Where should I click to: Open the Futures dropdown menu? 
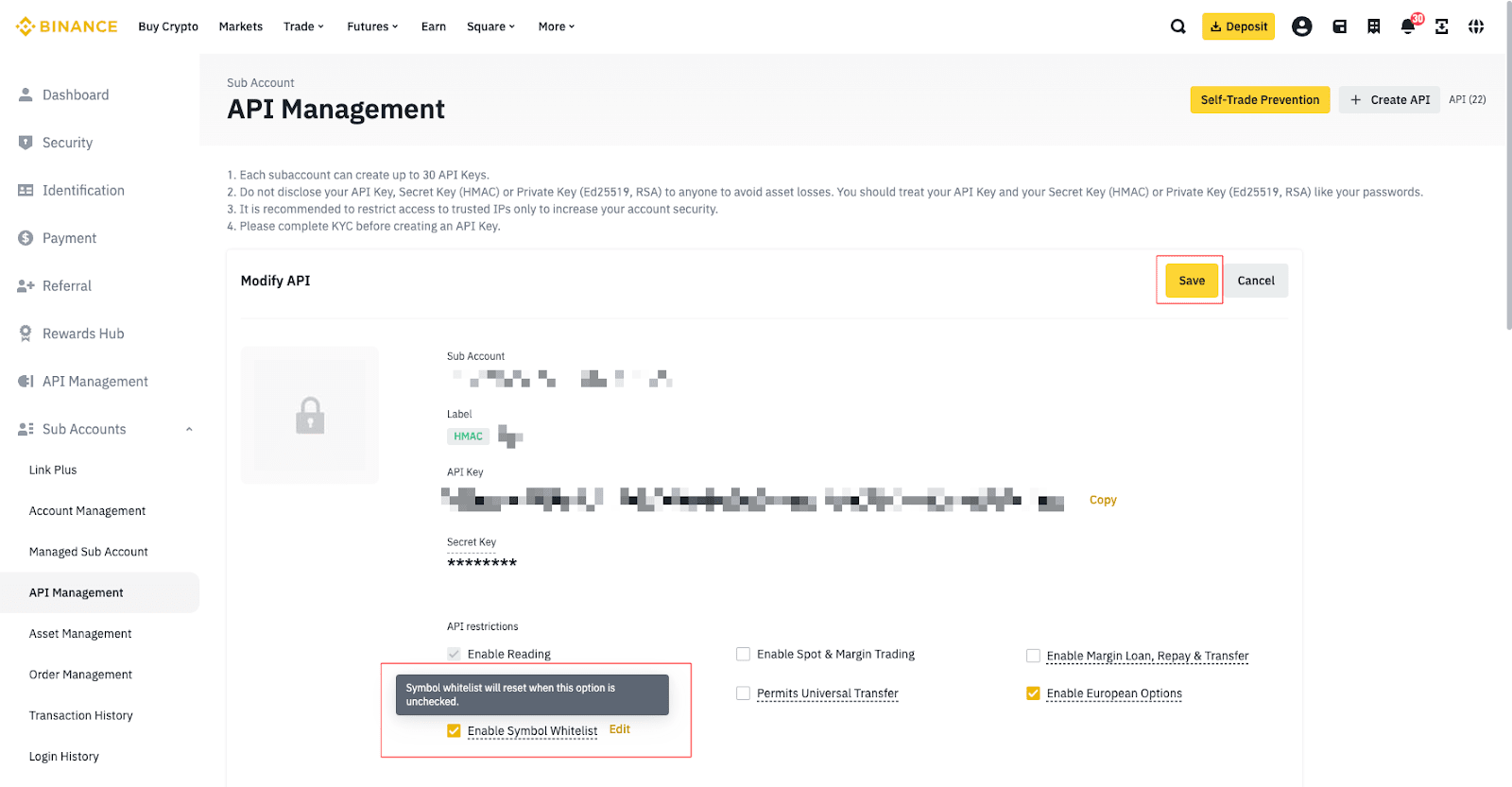point(372,26)
